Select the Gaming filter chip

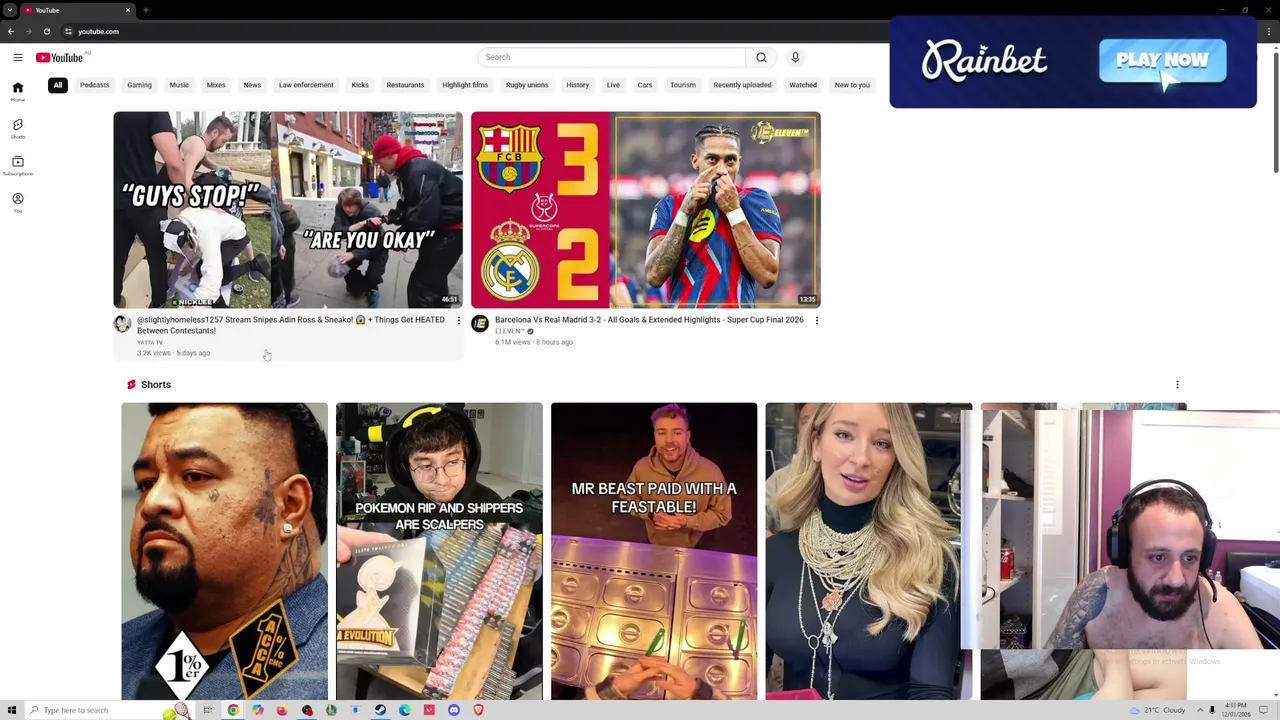pos(139,85)
